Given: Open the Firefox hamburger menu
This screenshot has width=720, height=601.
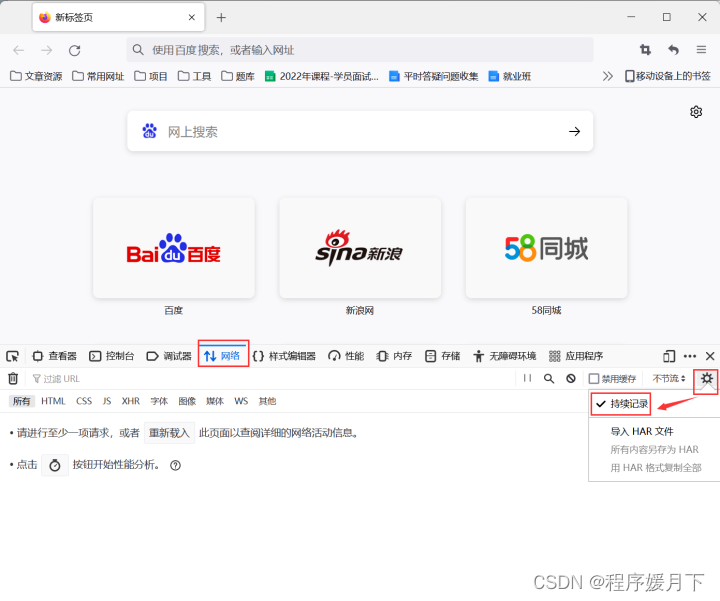Looking at the screenshot, I should [701, 50].
